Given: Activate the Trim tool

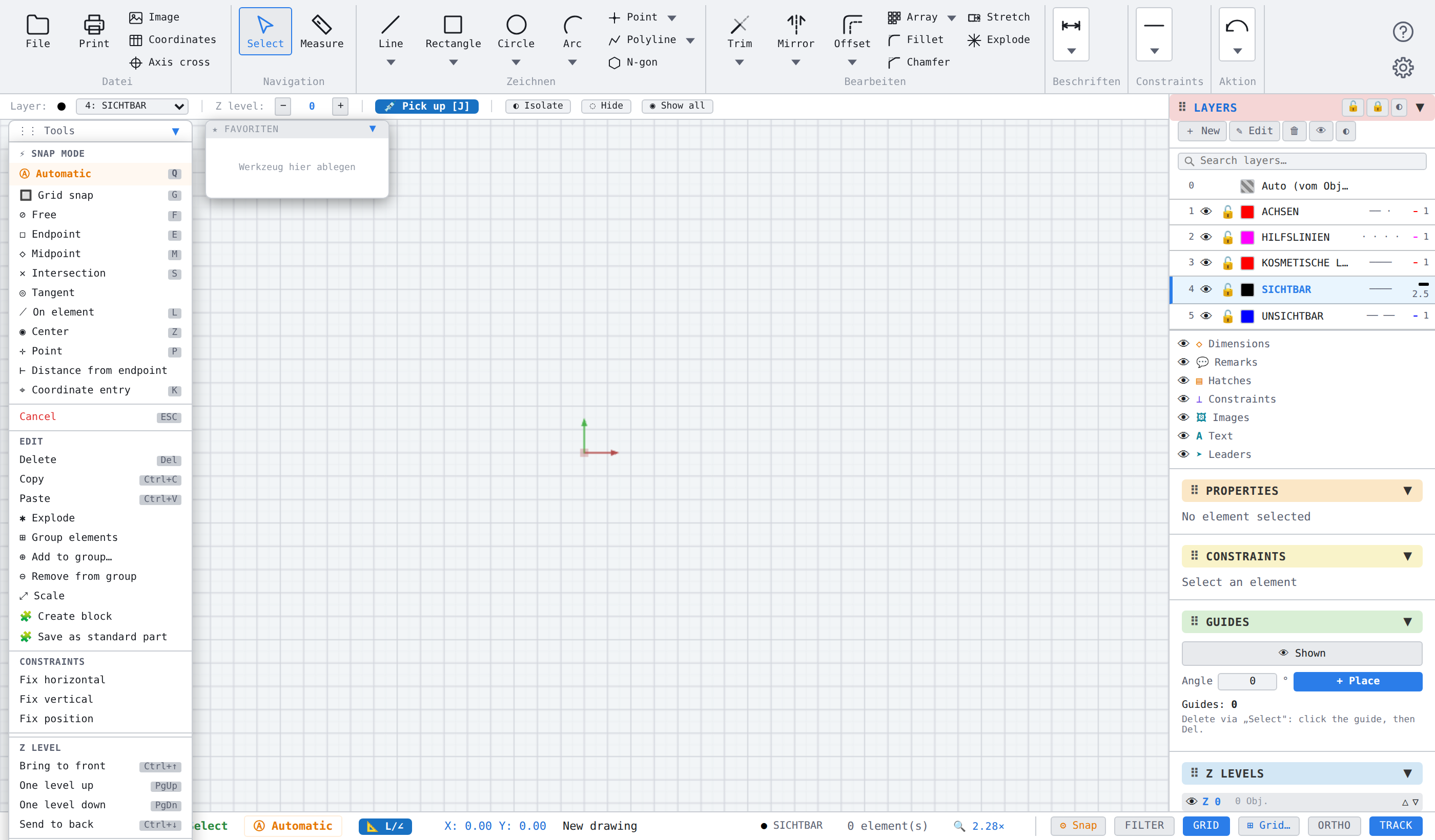Looking at the screenshot, I should tap(739, 31).
